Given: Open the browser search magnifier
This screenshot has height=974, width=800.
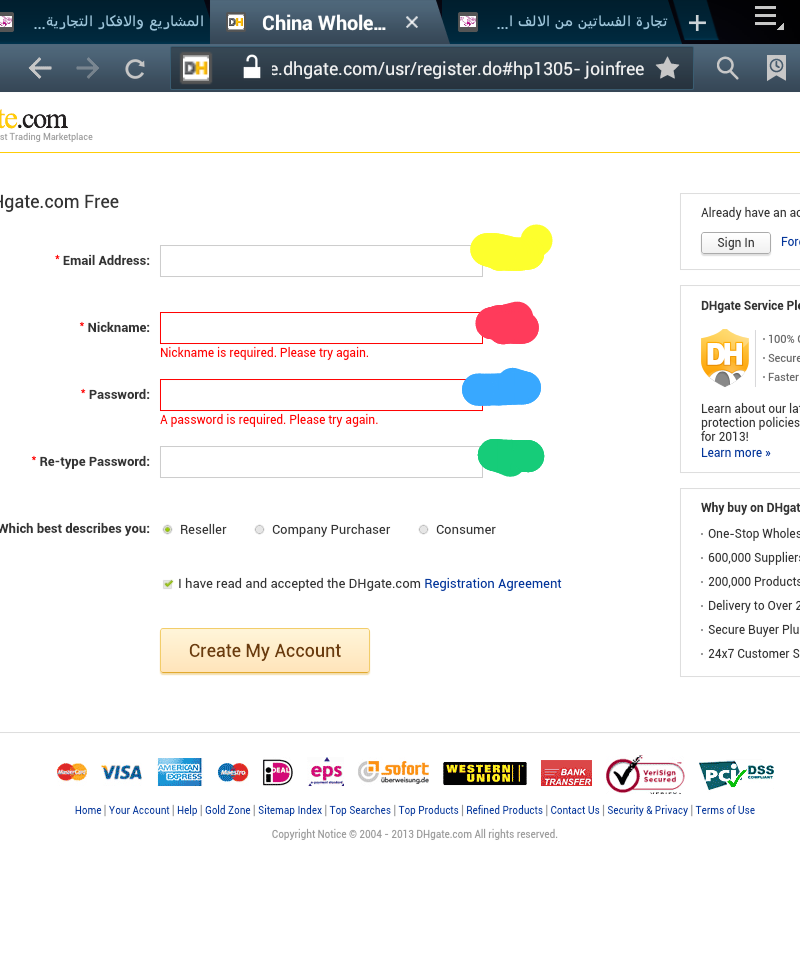Looking at the screenshot, I should [728, 68].
